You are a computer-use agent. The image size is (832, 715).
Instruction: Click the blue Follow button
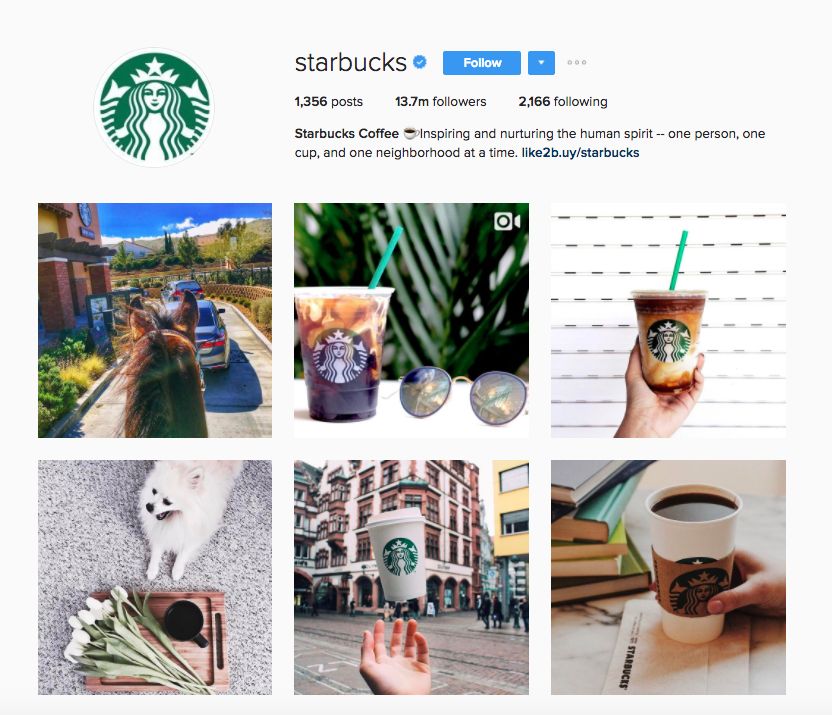point(482,63)
